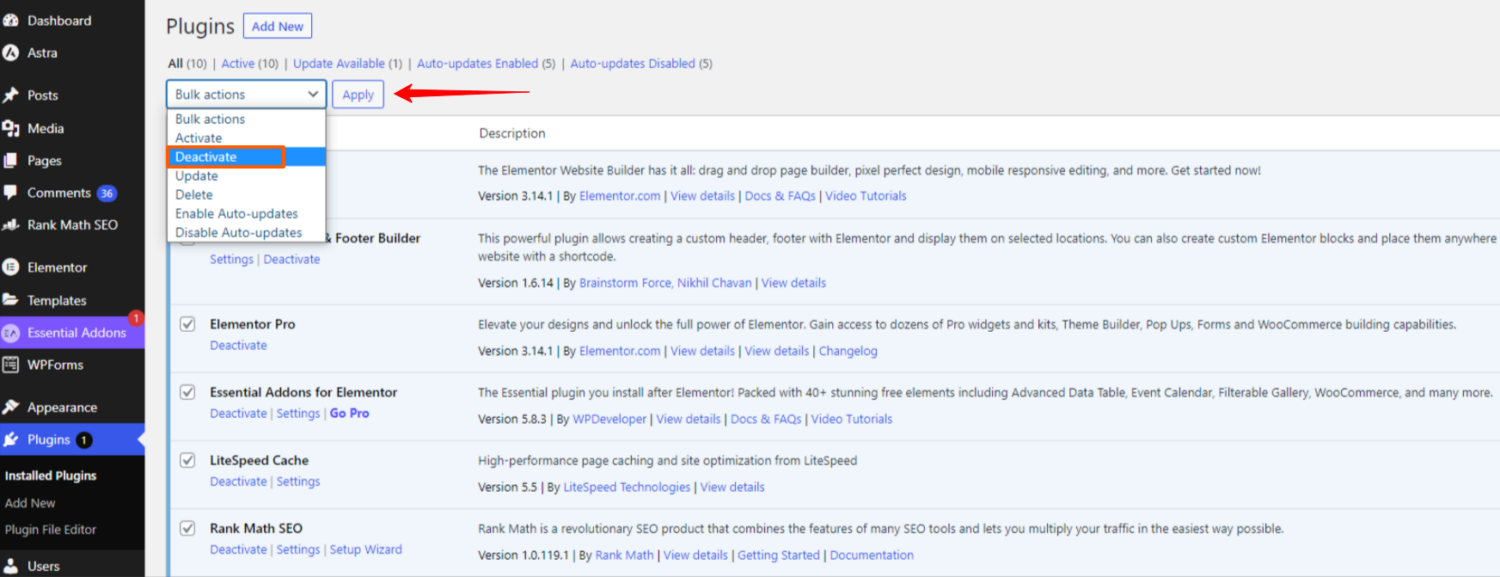This screenshot has width=1500, height=577.
Task: Open the Dashboard icon in sidebar
Action: click(x=11, y=20)
